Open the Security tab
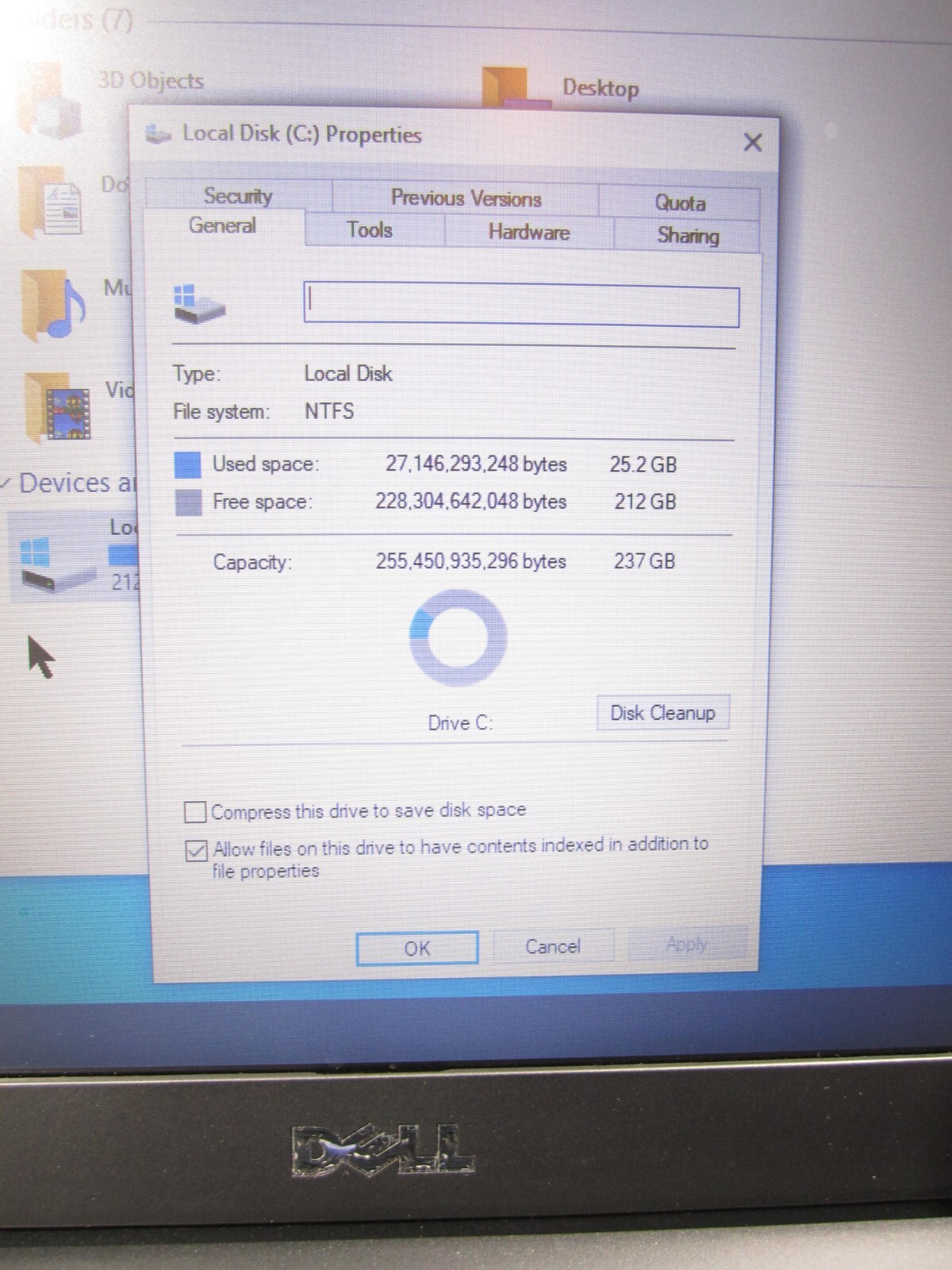This screenshot has height=1270, width=952. pos(238,195)
